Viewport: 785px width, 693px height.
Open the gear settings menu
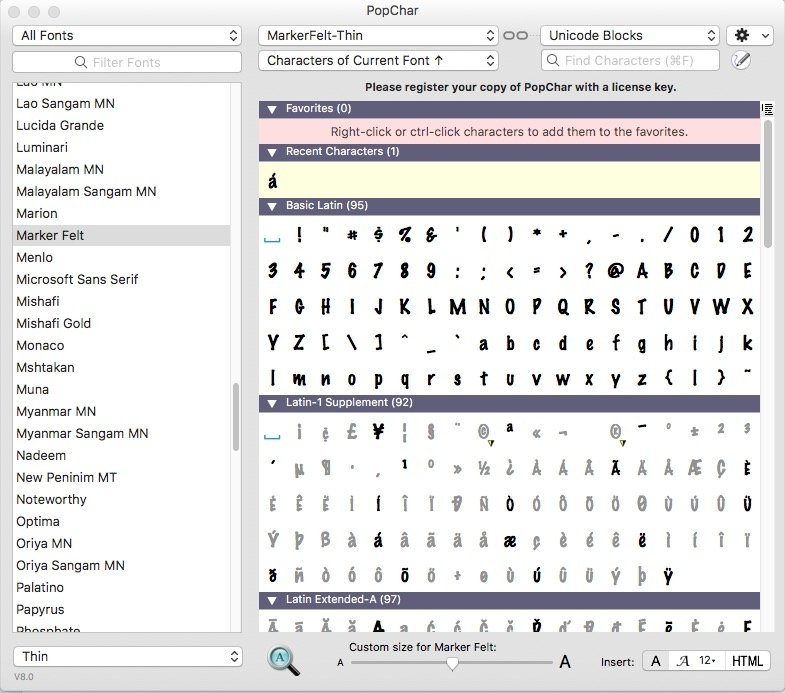749,35
